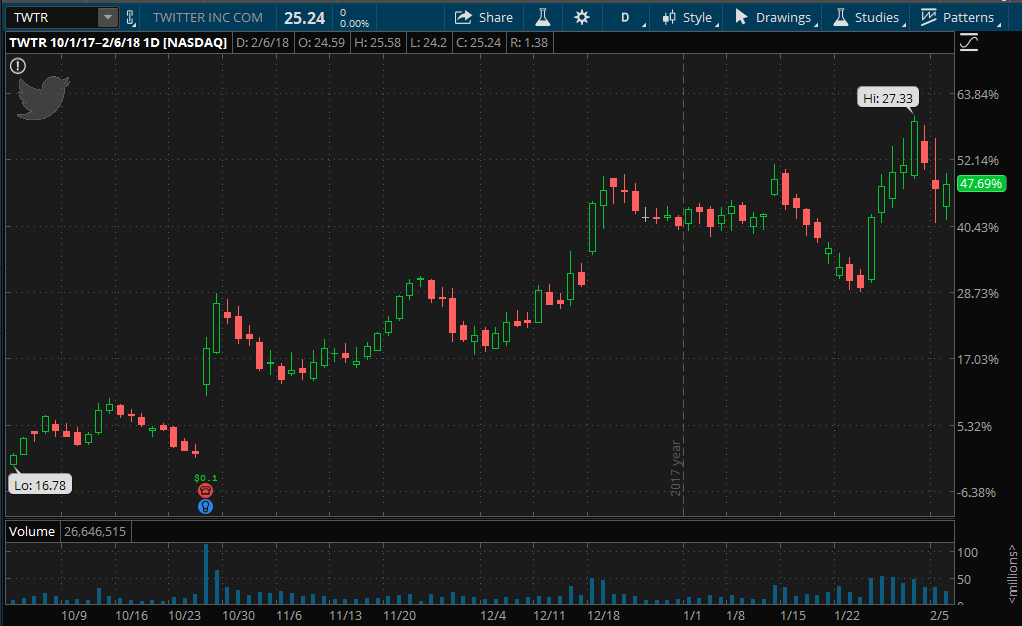
Task: Open chart settings gear icon
Action: point(582,18)
